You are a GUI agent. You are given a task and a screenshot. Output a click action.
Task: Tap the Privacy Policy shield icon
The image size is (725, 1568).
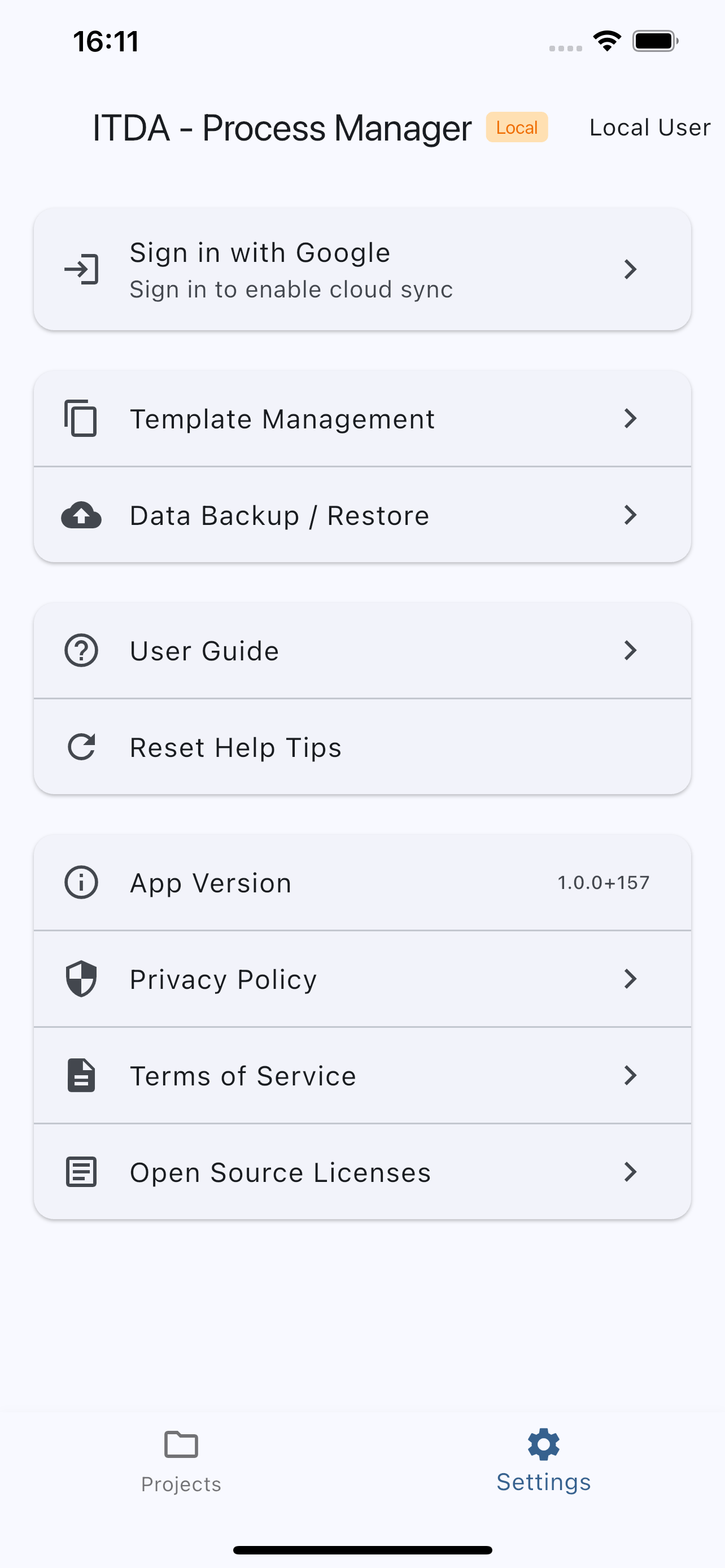pyautogui.click(x=81, y=979)
